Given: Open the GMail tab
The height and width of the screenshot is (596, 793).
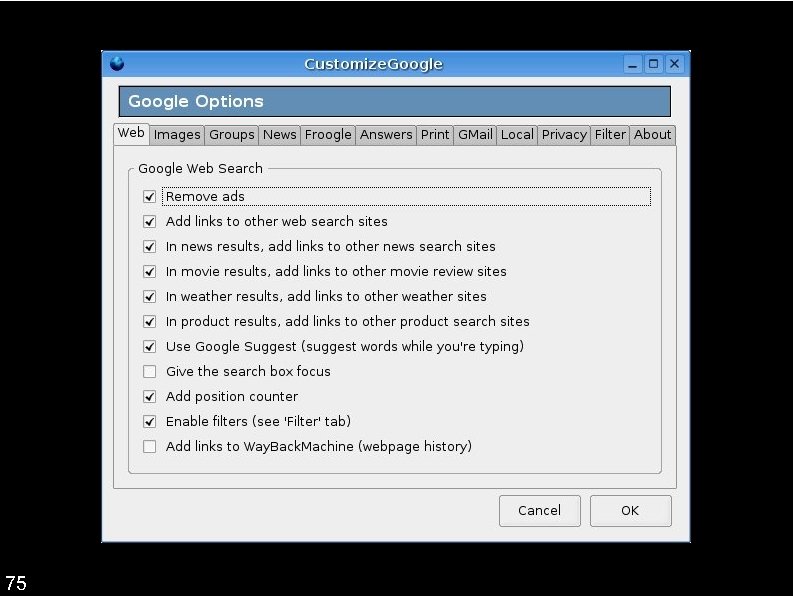Looking at the screenshot, I should pyautogui.click(x=475, y=135).
